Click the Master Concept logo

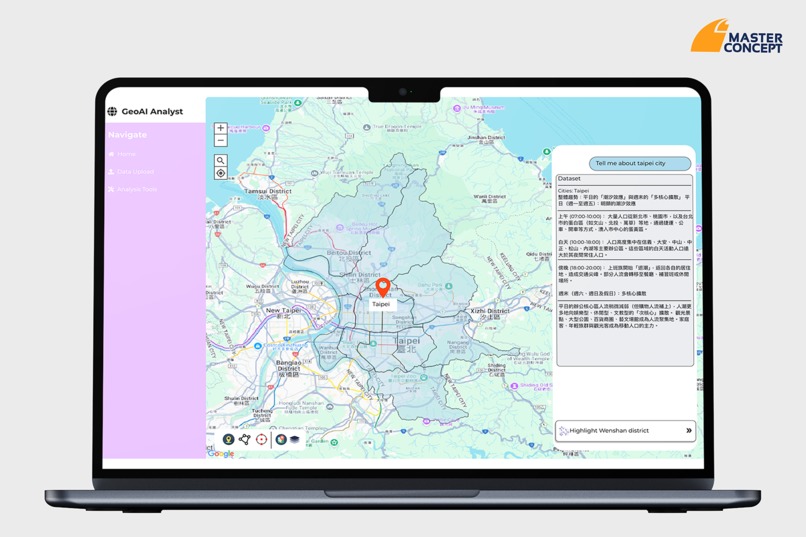(737, 35)
